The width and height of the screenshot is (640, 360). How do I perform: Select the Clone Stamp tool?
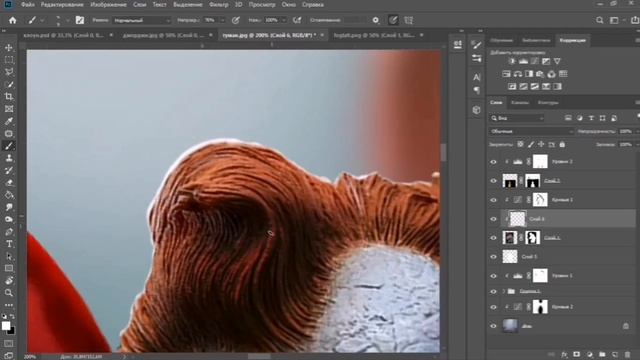(9, 158)
